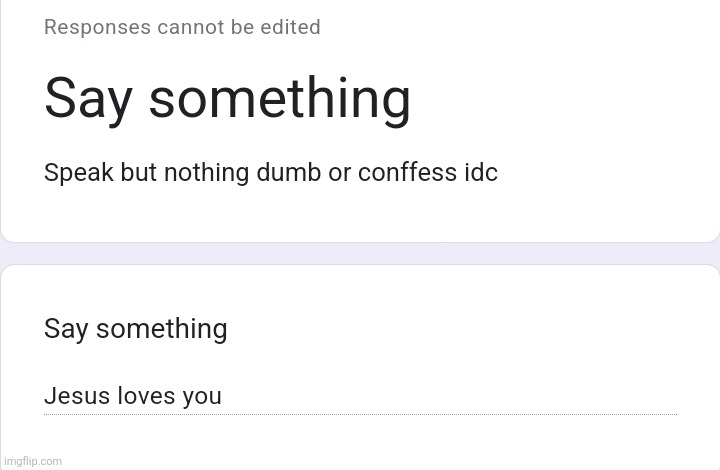This screenshot has width=720, height=470.
Task: Click the dotted underline beneath the answer
Action: 360,414
